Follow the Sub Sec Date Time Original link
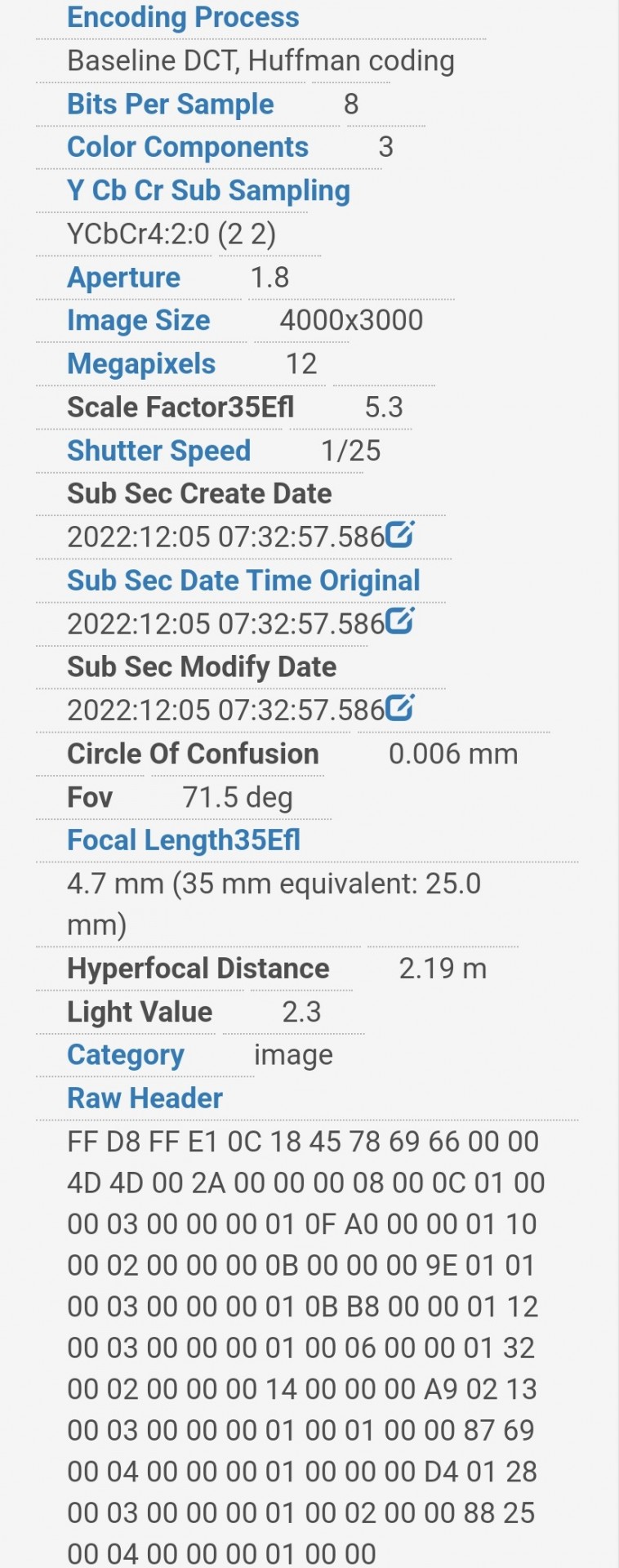 click(x=243, y=581)
